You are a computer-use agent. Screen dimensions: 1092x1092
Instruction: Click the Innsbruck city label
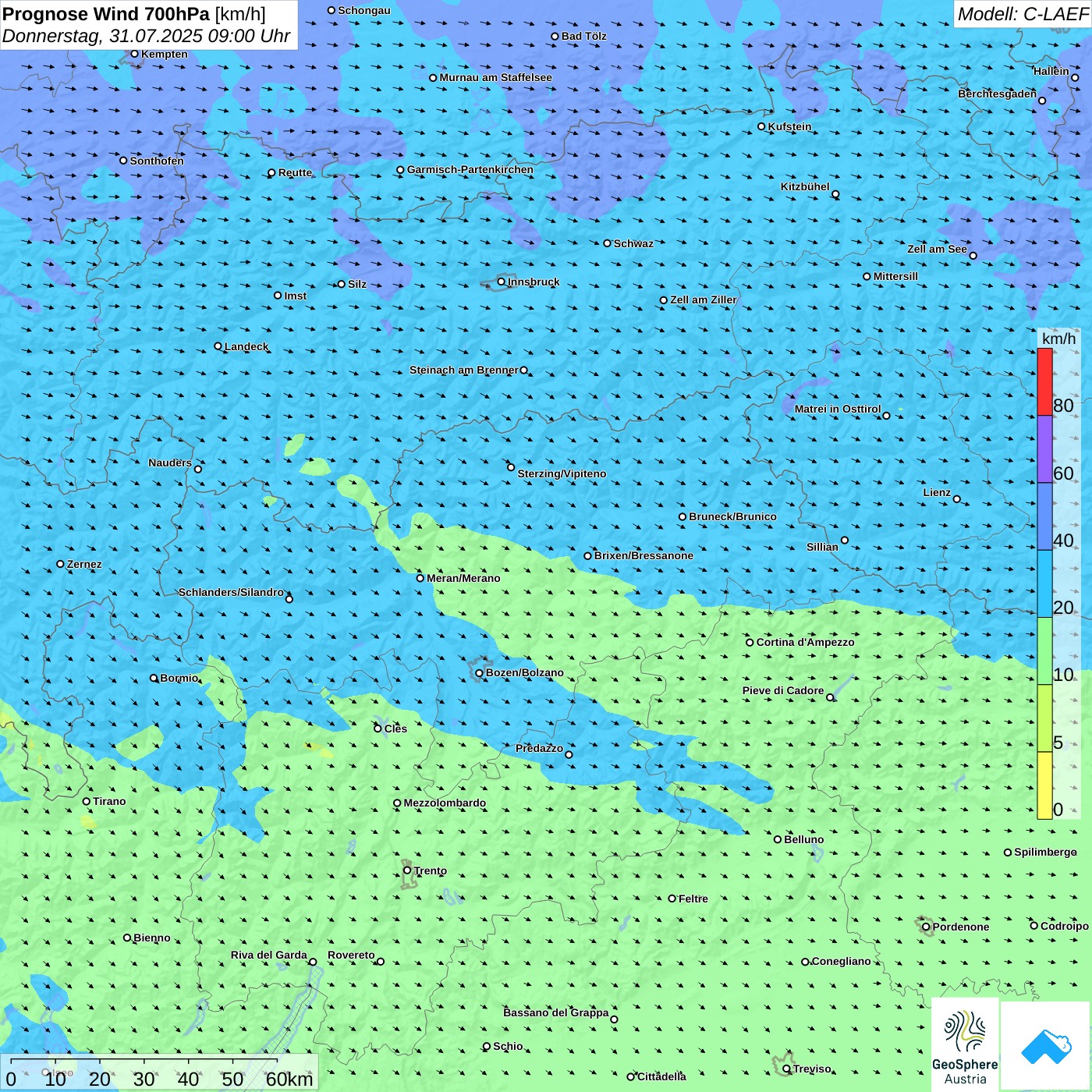pos(534,282)
